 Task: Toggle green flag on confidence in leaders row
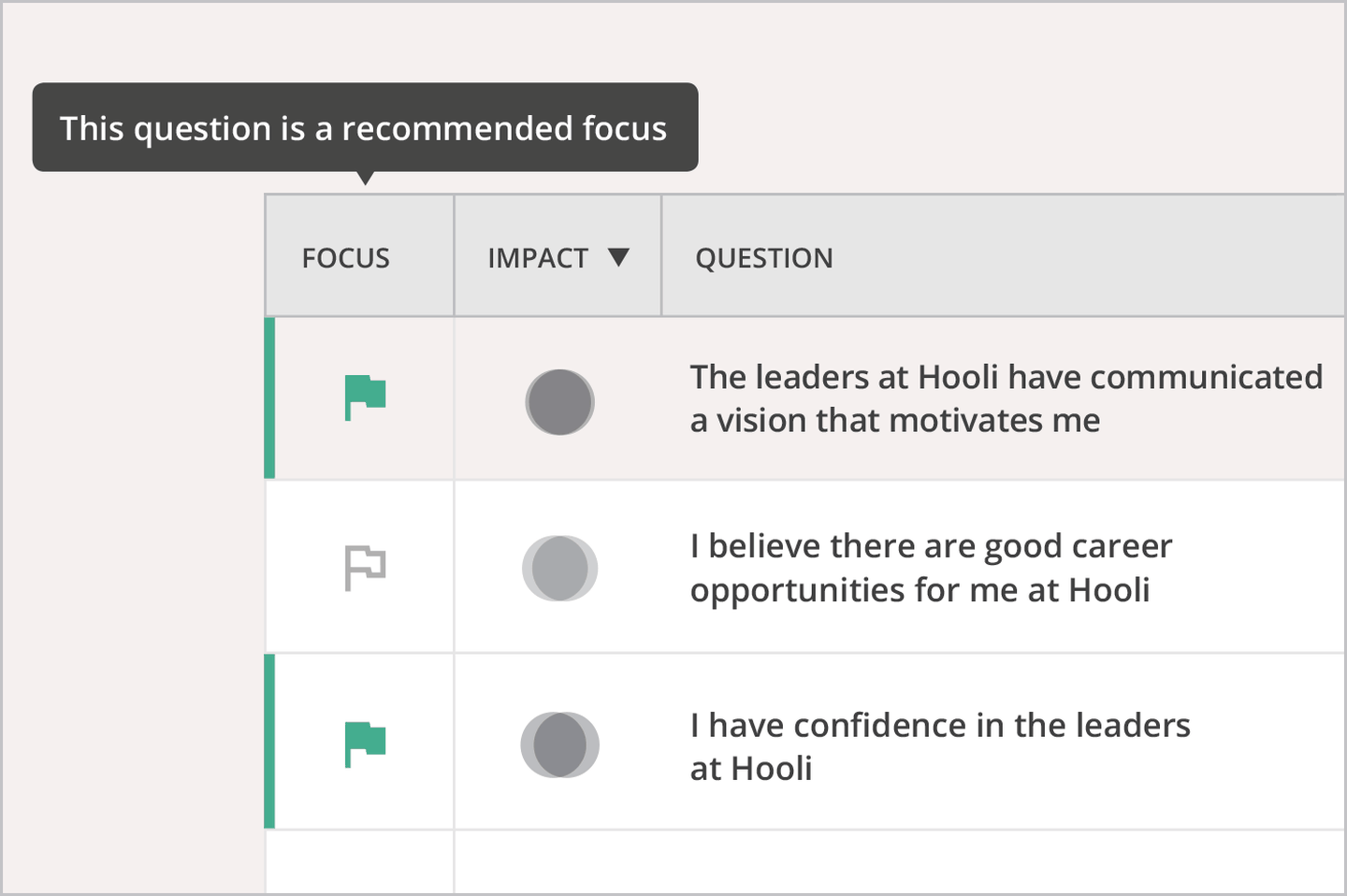(x=365, y=744)
